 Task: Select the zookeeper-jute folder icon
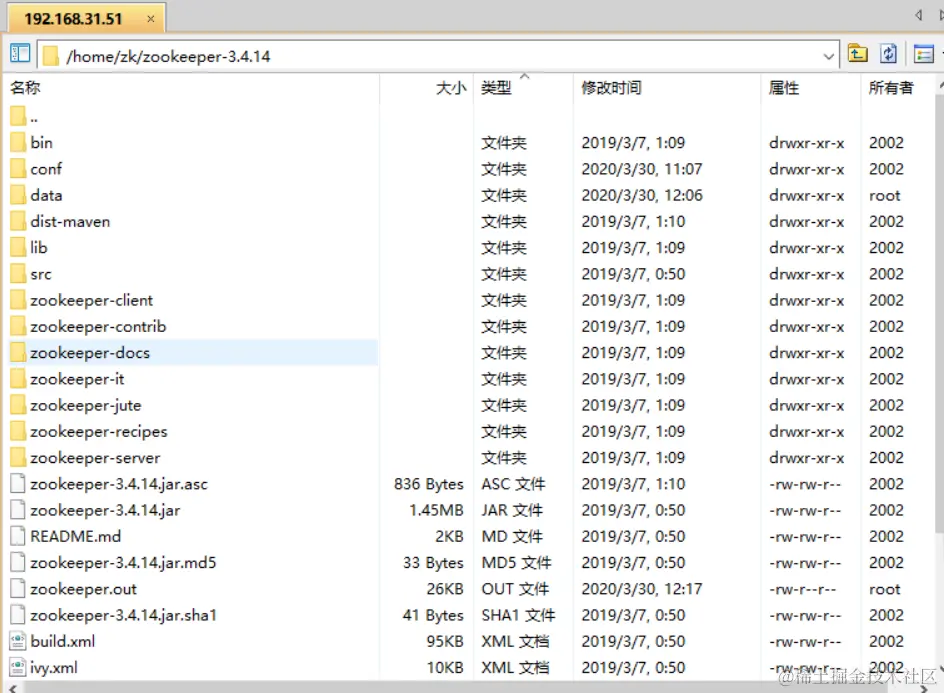18,405
